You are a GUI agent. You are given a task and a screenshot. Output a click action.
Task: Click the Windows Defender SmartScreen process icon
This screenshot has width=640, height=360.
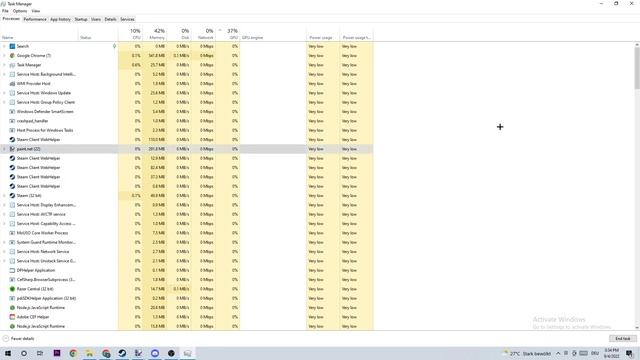click(x=12, y=111)
